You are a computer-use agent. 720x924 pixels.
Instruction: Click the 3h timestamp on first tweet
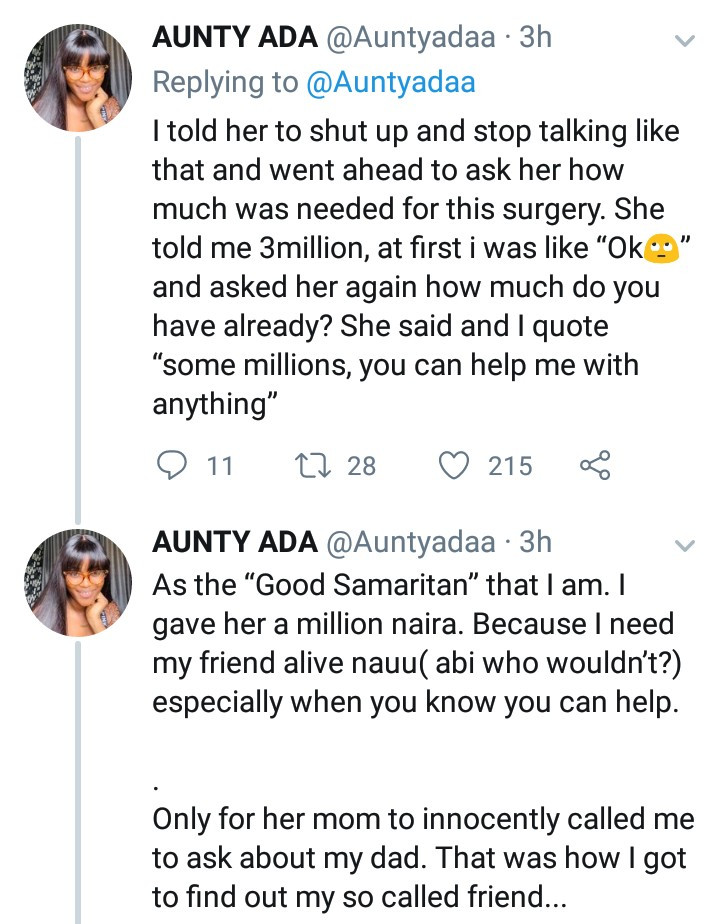click(535, 38)
